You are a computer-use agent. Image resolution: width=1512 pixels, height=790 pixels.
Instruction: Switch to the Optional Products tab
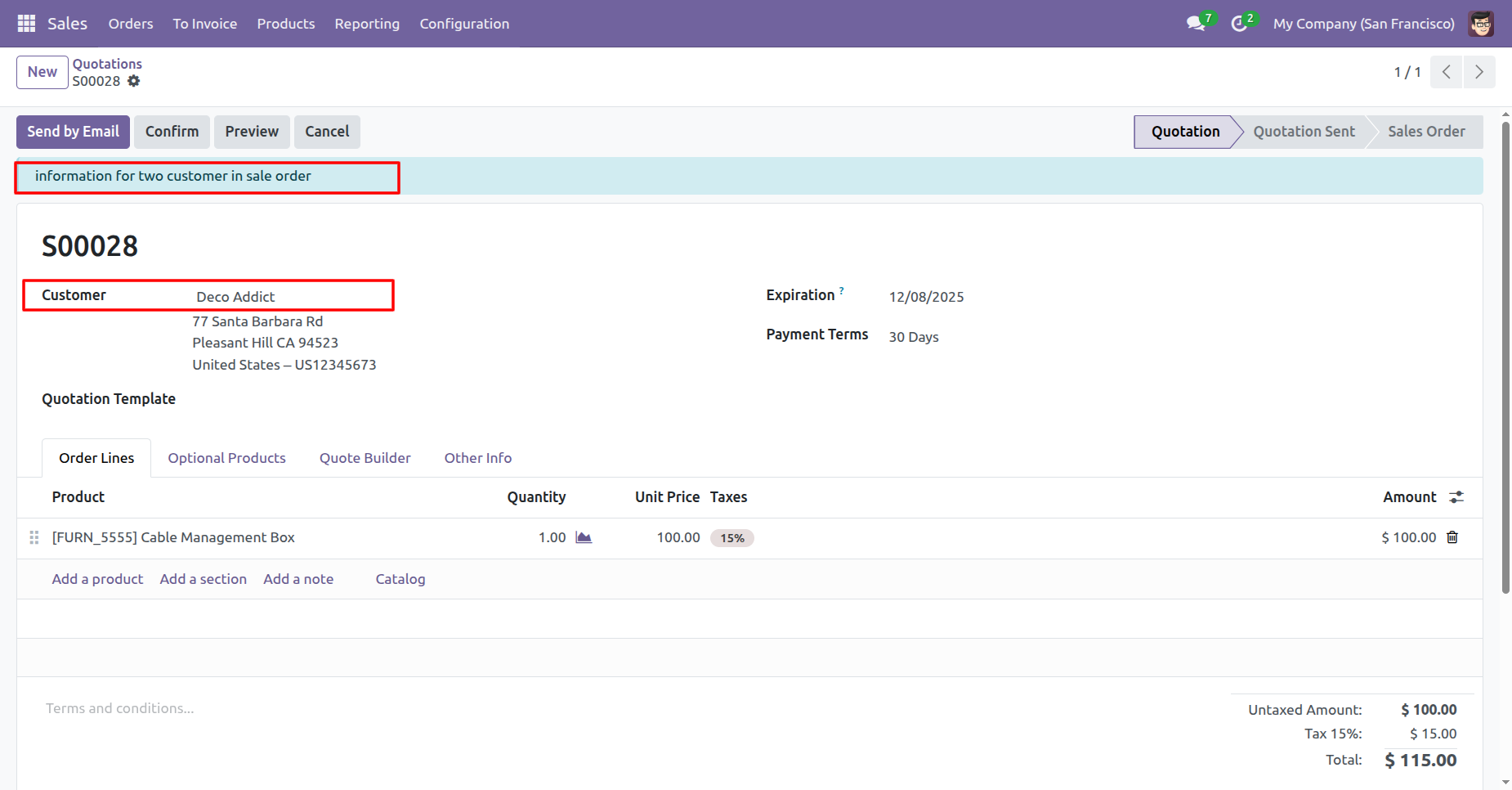[x=226, y=458]
